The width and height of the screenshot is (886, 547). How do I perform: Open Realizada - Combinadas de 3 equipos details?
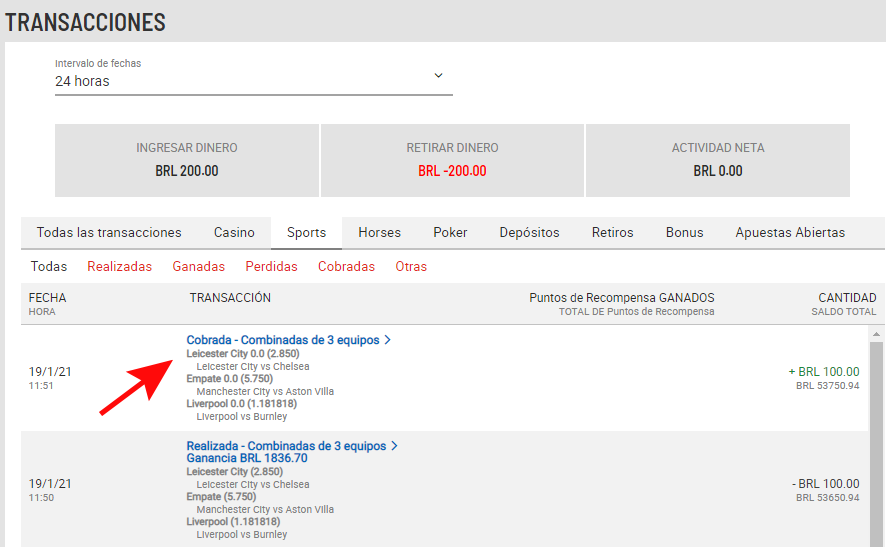click(x=286, y=446)
